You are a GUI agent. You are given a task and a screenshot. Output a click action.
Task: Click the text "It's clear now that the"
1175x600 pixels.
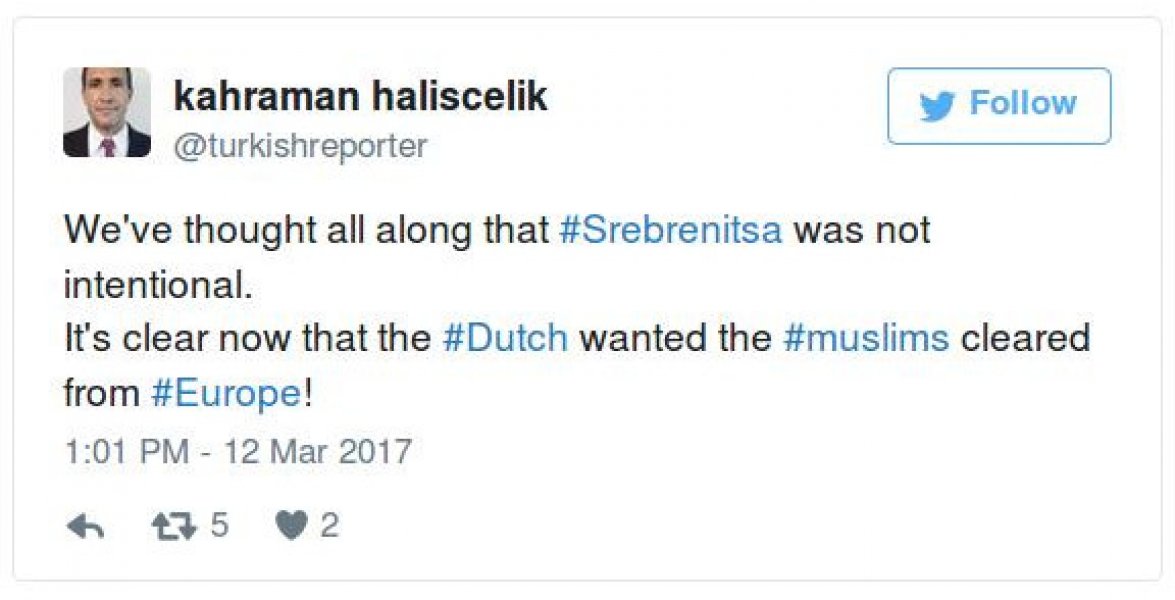click(x=248, y=338)
